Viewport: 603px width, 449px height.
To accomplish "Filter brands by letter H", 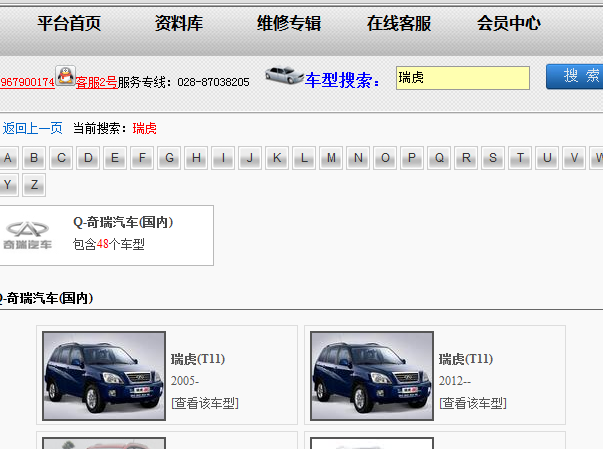I will click(196, 158).
